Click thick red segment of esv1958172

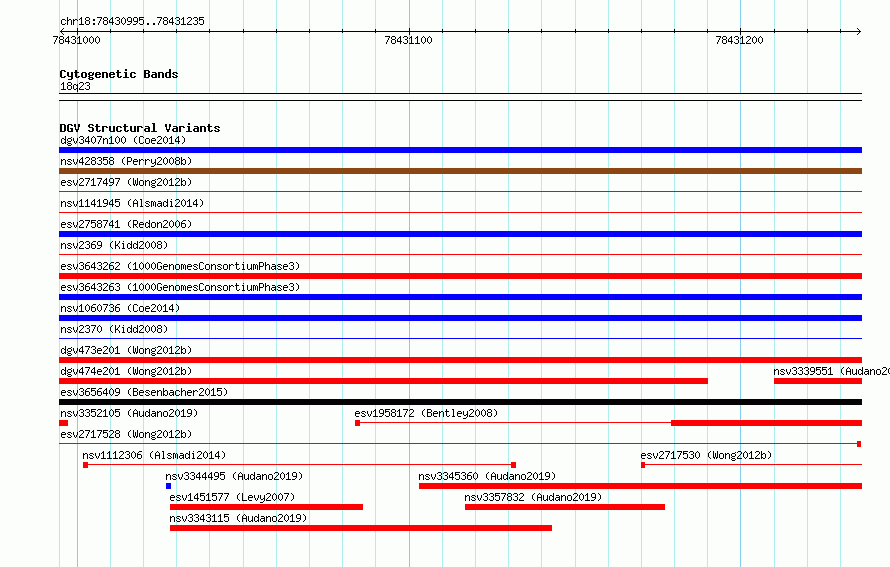[766, 423]
